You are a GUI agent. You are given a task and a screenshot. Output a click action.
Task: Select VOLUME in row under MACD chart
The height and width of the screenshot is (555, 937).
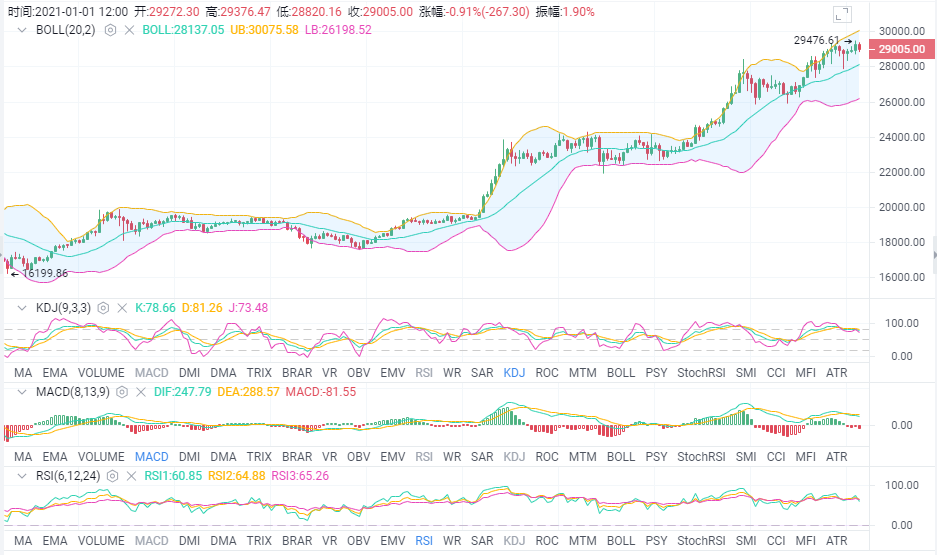(x=102, y=457)
